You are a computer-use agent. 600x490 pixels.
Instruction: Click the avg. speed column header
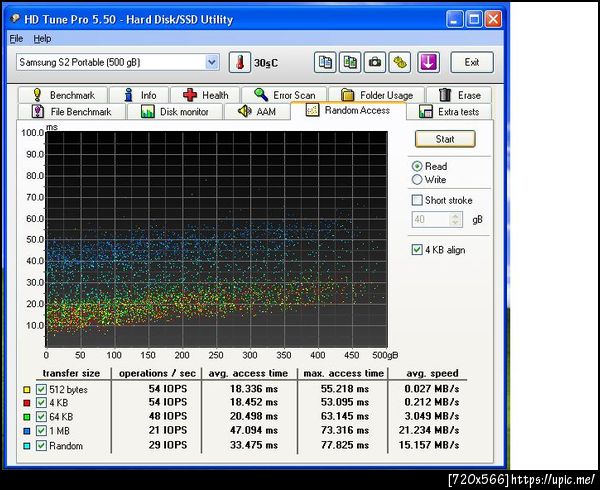tap(432, 373)
